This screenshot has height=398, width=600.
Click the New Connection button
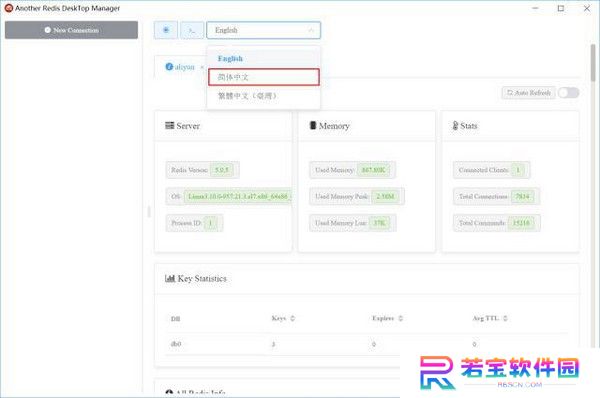pyautogui.click(x=71, y=30)
